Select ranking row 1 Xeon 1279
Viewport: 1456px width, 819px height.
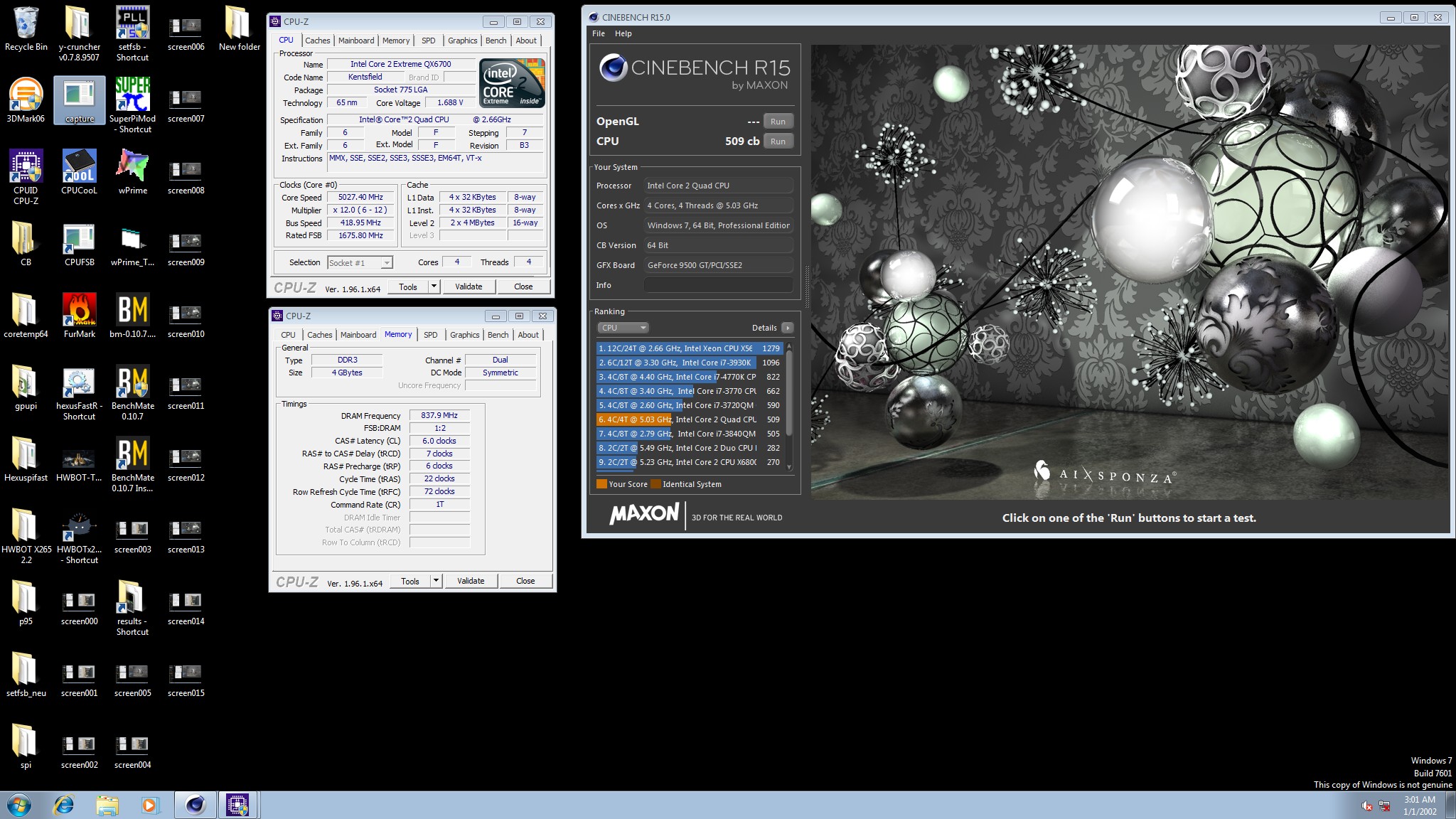(689, 348)
